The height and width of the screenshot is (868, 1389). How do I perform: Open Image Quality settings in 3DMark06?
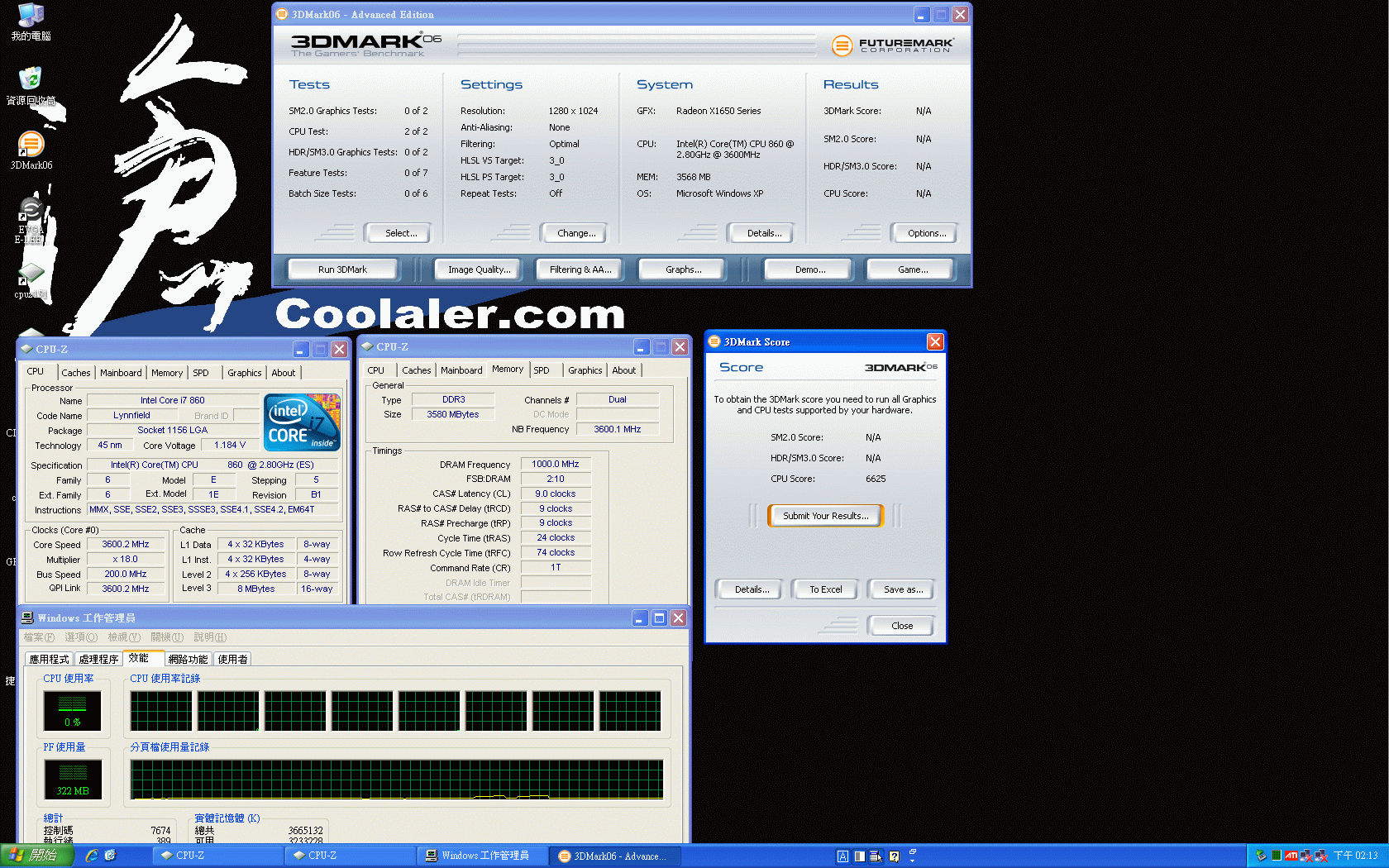[x=479, y=269]
